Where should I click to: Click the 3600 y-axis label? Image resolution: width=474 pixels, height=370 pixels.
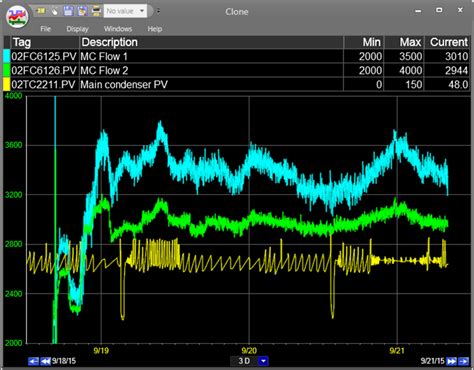pos(14,145)
